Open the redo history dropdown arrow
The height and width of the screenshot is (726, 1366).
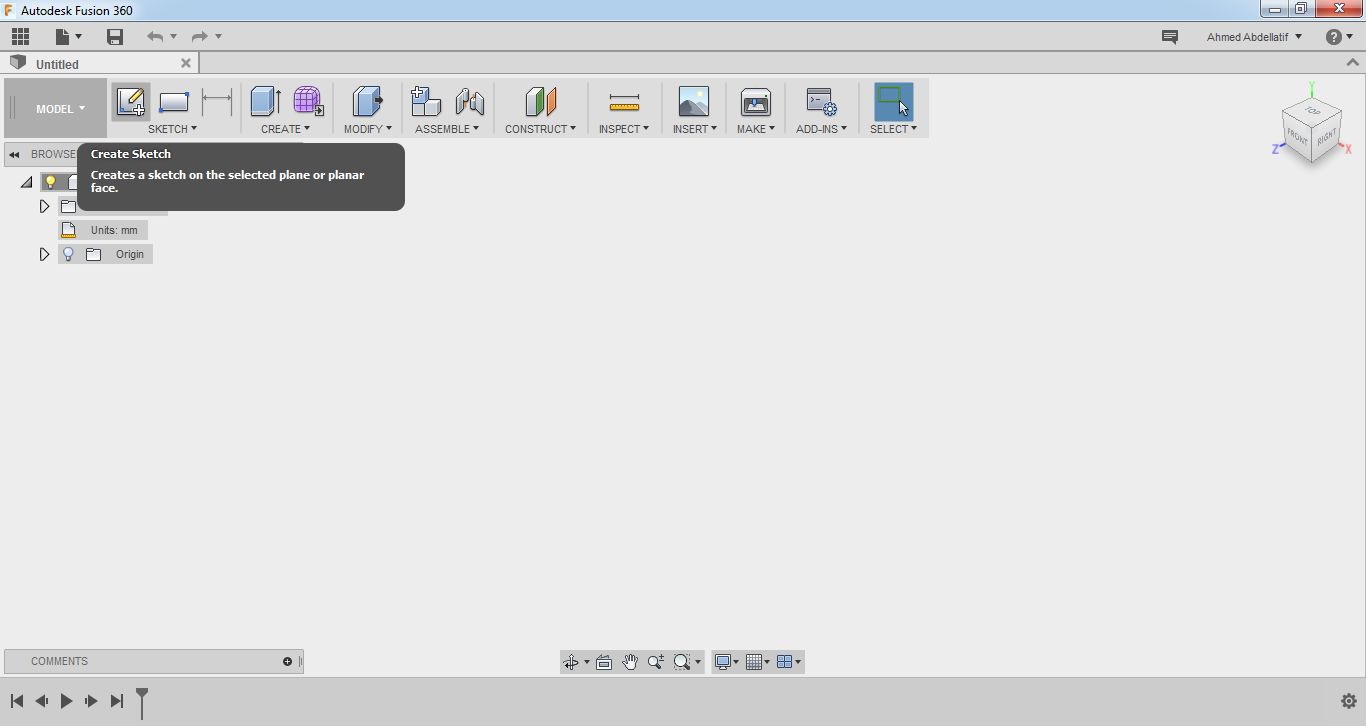pyautogui.click(x=218, y=37)
